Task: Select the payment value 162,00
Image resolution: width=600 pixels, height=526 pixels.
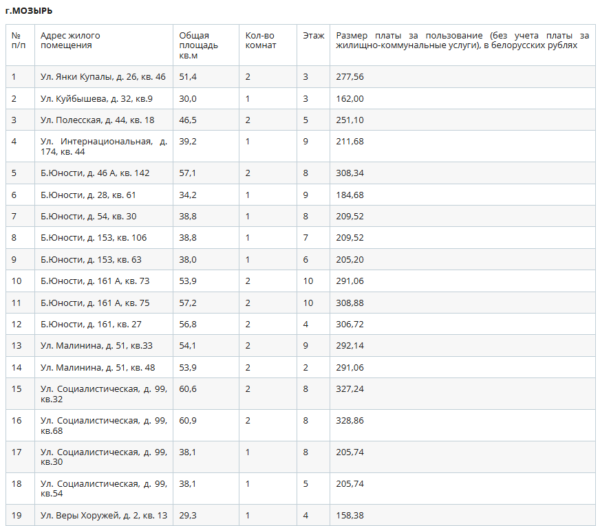Action: [350, 98]
